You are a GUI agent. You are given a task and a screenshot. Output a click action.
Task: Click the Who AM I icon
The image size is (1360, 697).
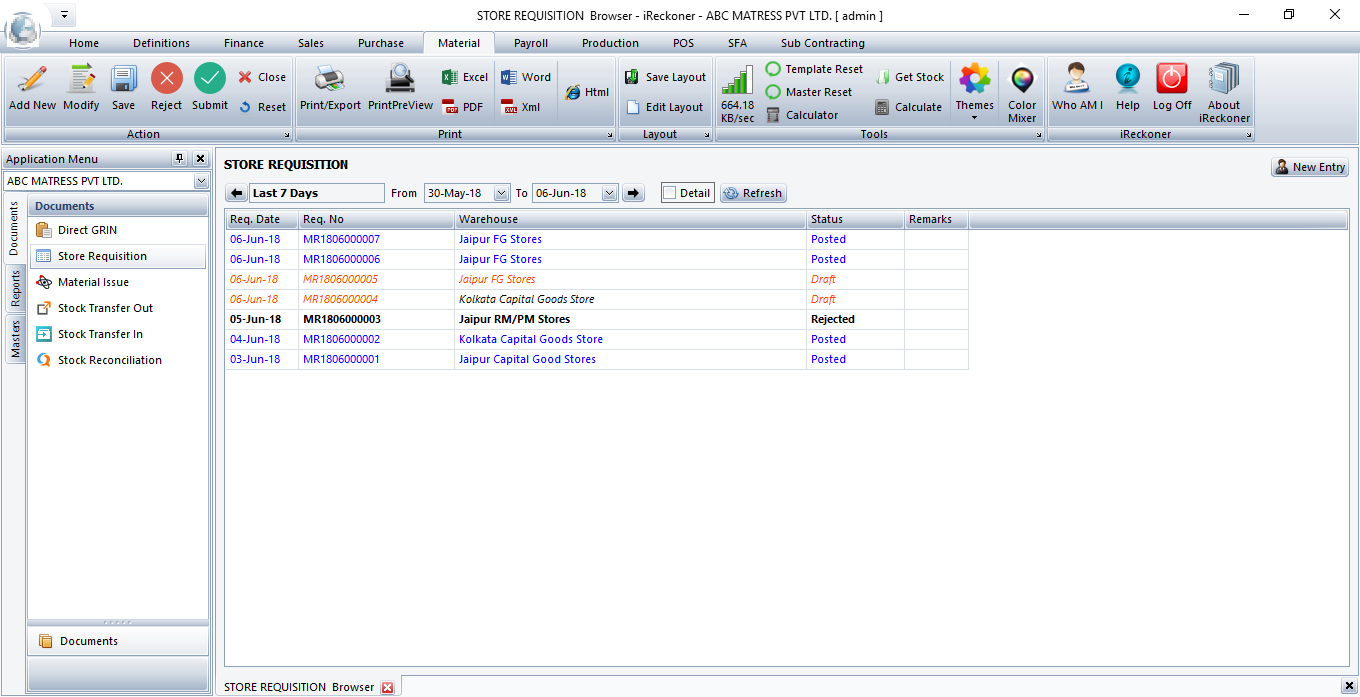1077,80
